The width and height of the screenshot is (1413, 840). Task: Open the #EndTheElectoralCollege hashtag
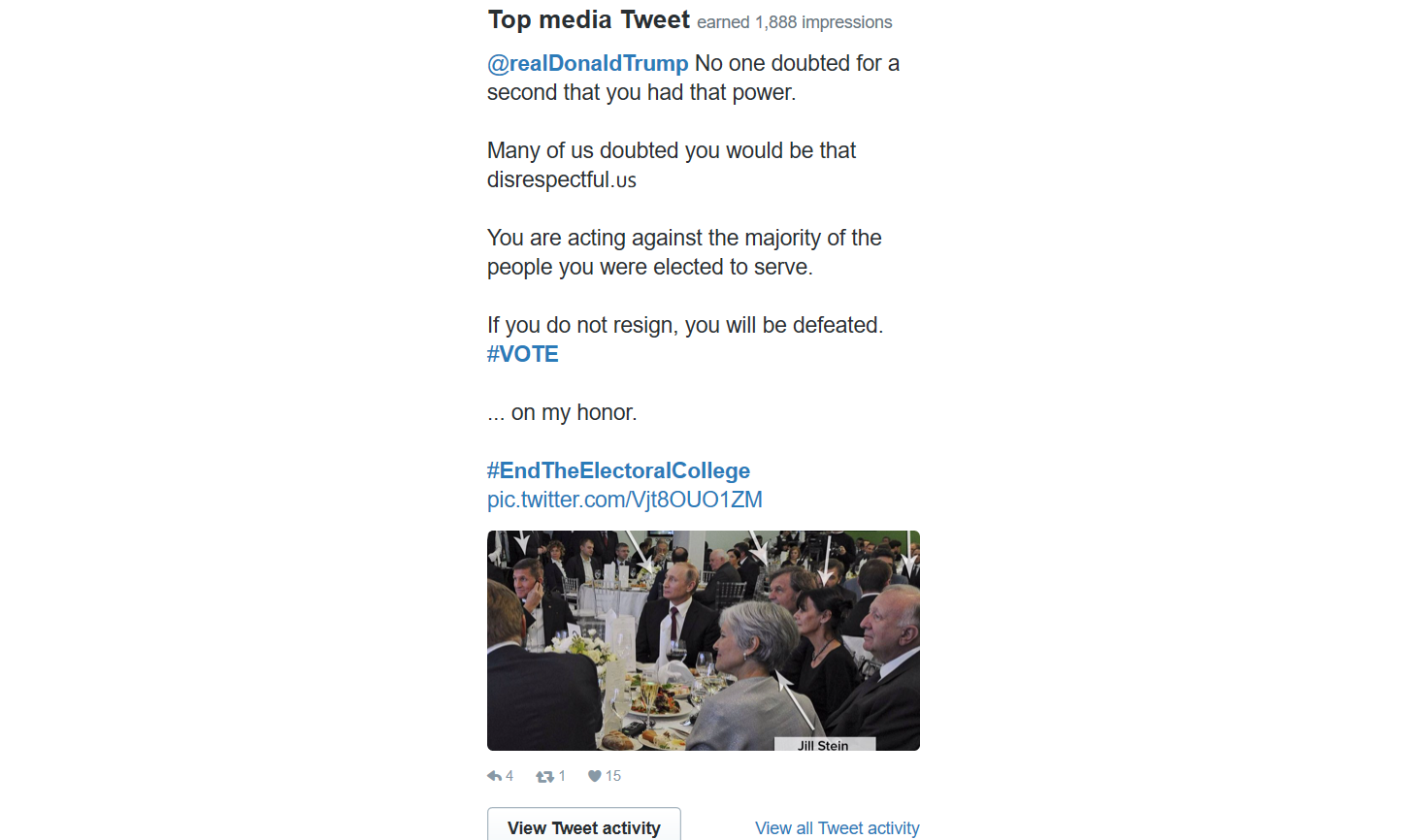[x=618, y=471]
